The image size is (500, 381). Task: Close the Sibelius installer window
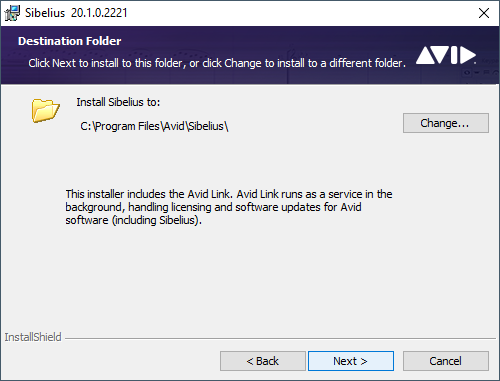(484, 13)
